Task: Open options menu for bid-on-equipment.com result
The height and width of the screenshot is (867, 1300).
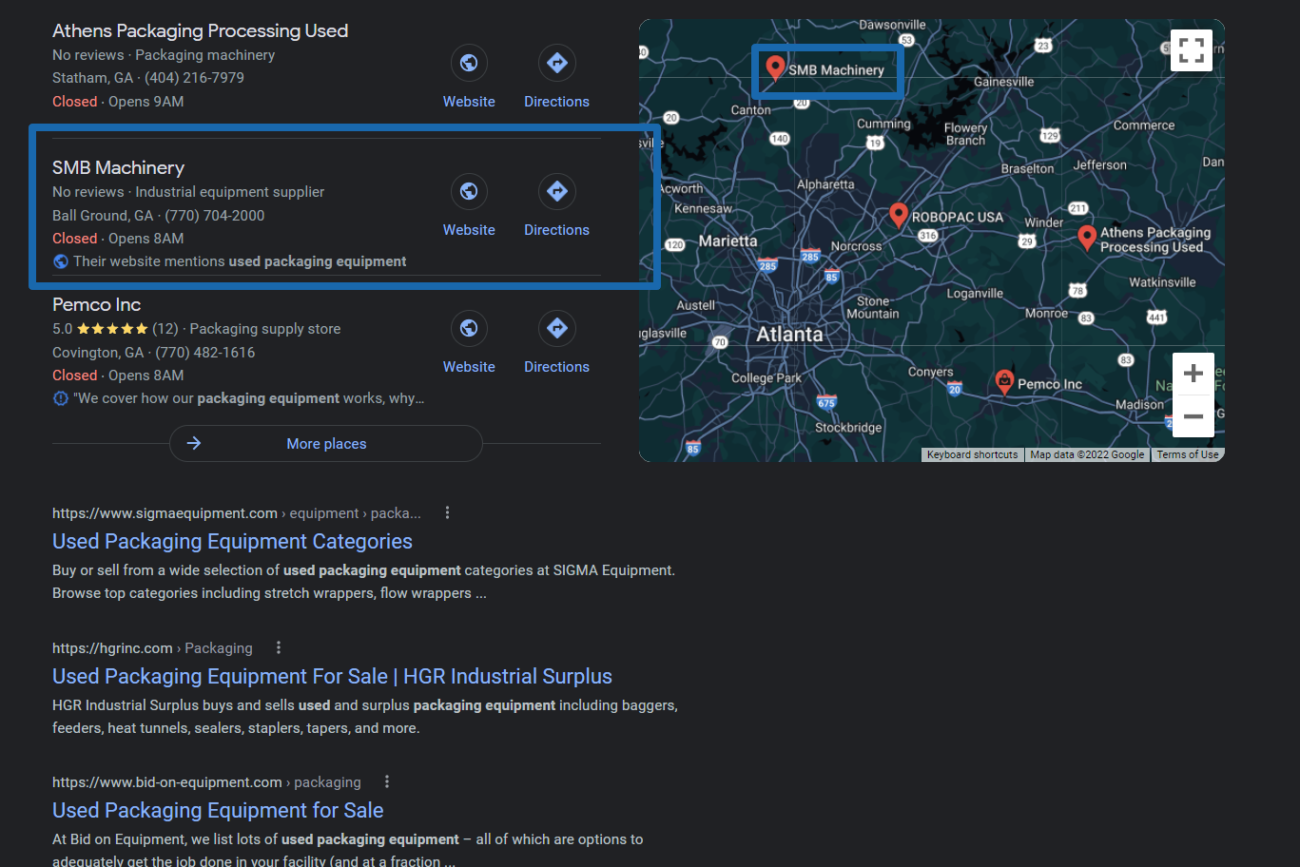Action: click(x=387, y=782)
